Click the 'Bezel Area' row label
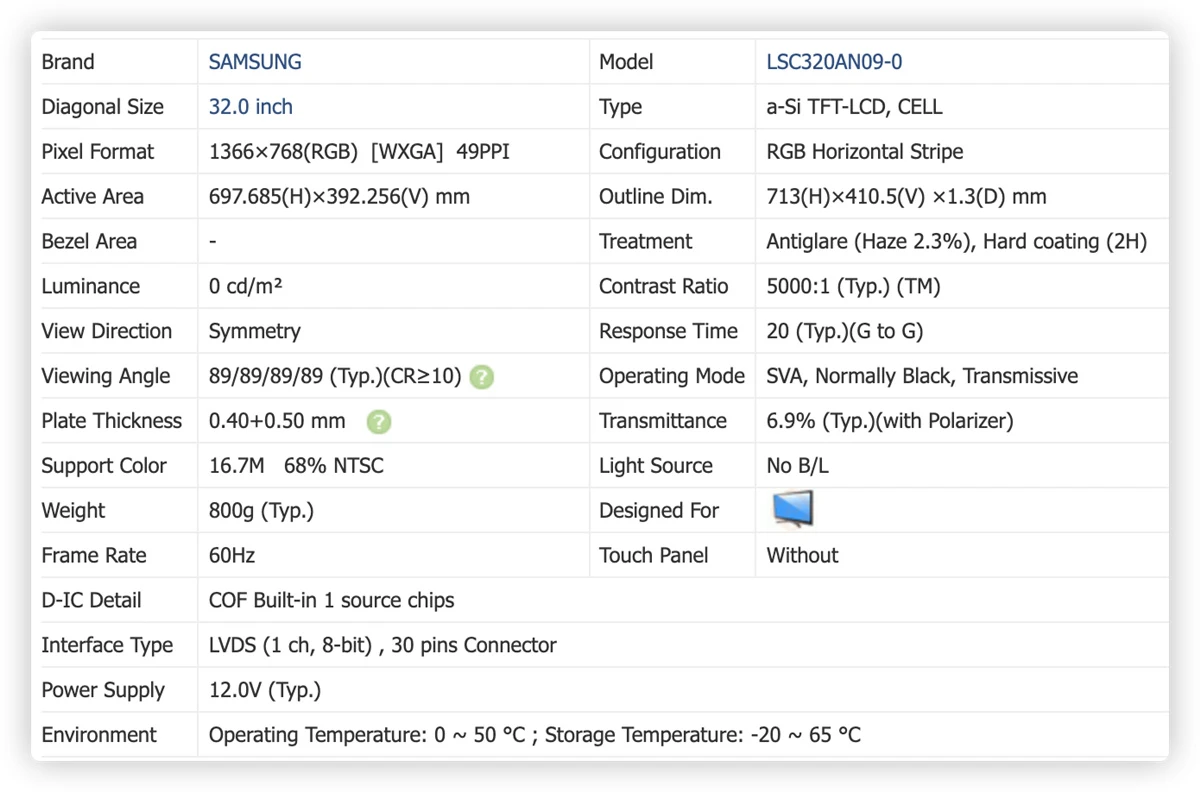The image size is (1200, 792). [89, 242]
